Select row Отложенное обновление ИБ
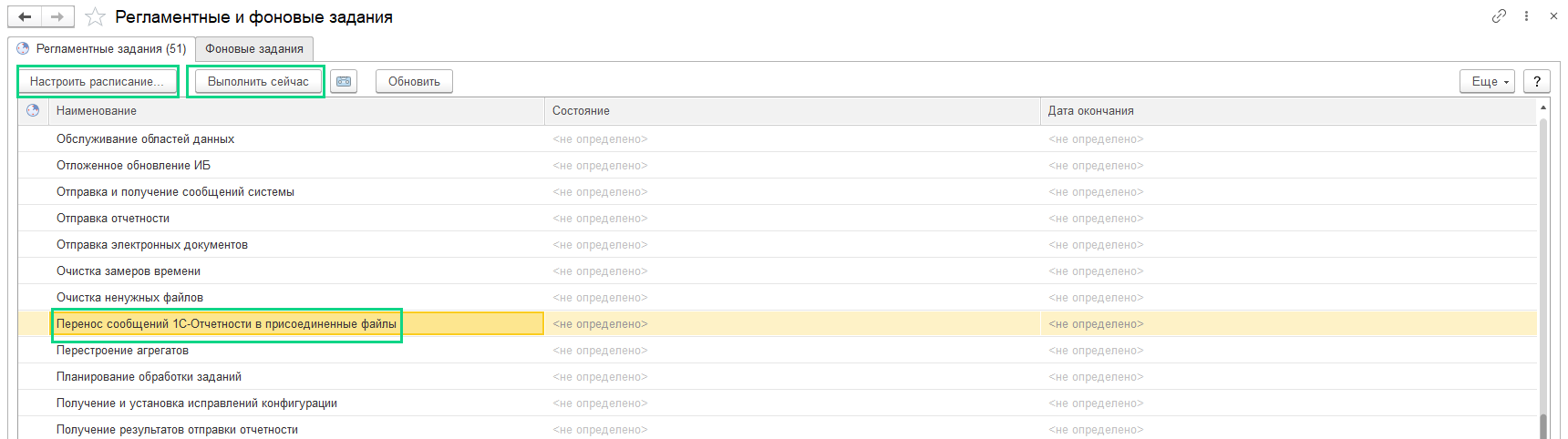The height and width of the screenshot is (439, 1568). pos(777,165)
